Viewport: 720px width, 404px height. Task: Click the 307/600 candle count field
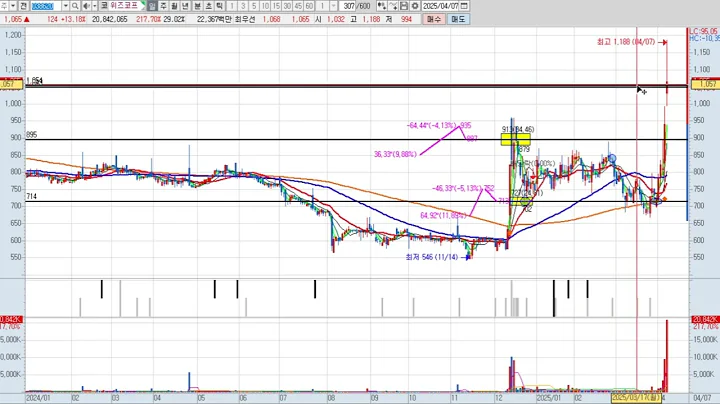357,6
